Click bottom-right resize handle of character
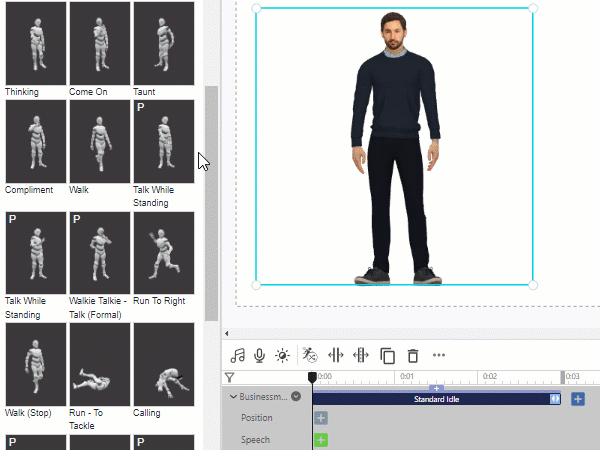The width and height of the screenshot is (600, 450). (533, 285)
